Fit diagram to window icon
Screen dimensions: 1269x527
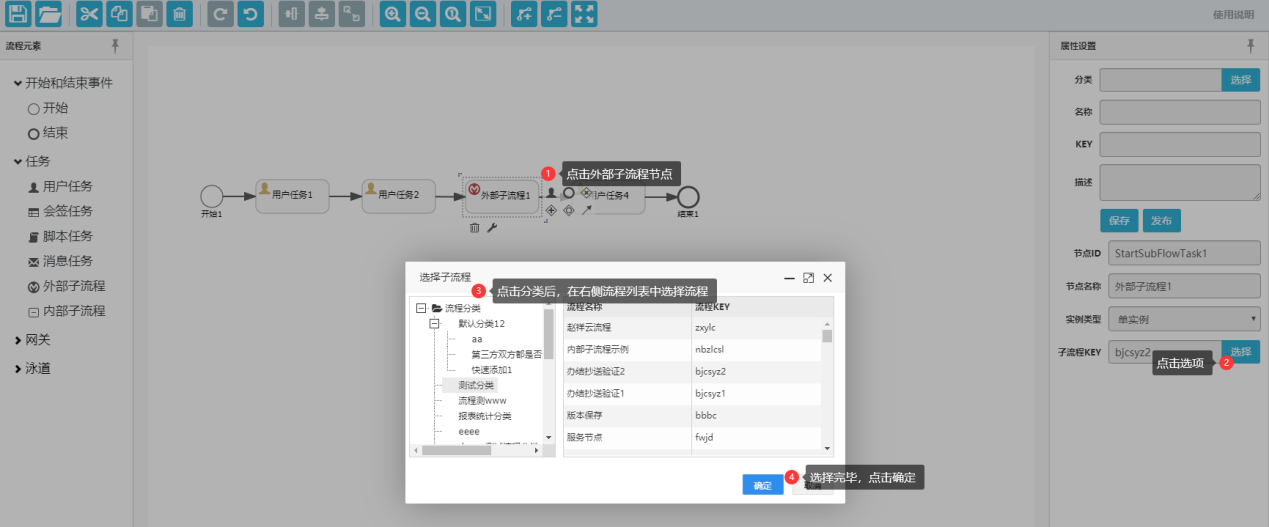coord(483,14)
